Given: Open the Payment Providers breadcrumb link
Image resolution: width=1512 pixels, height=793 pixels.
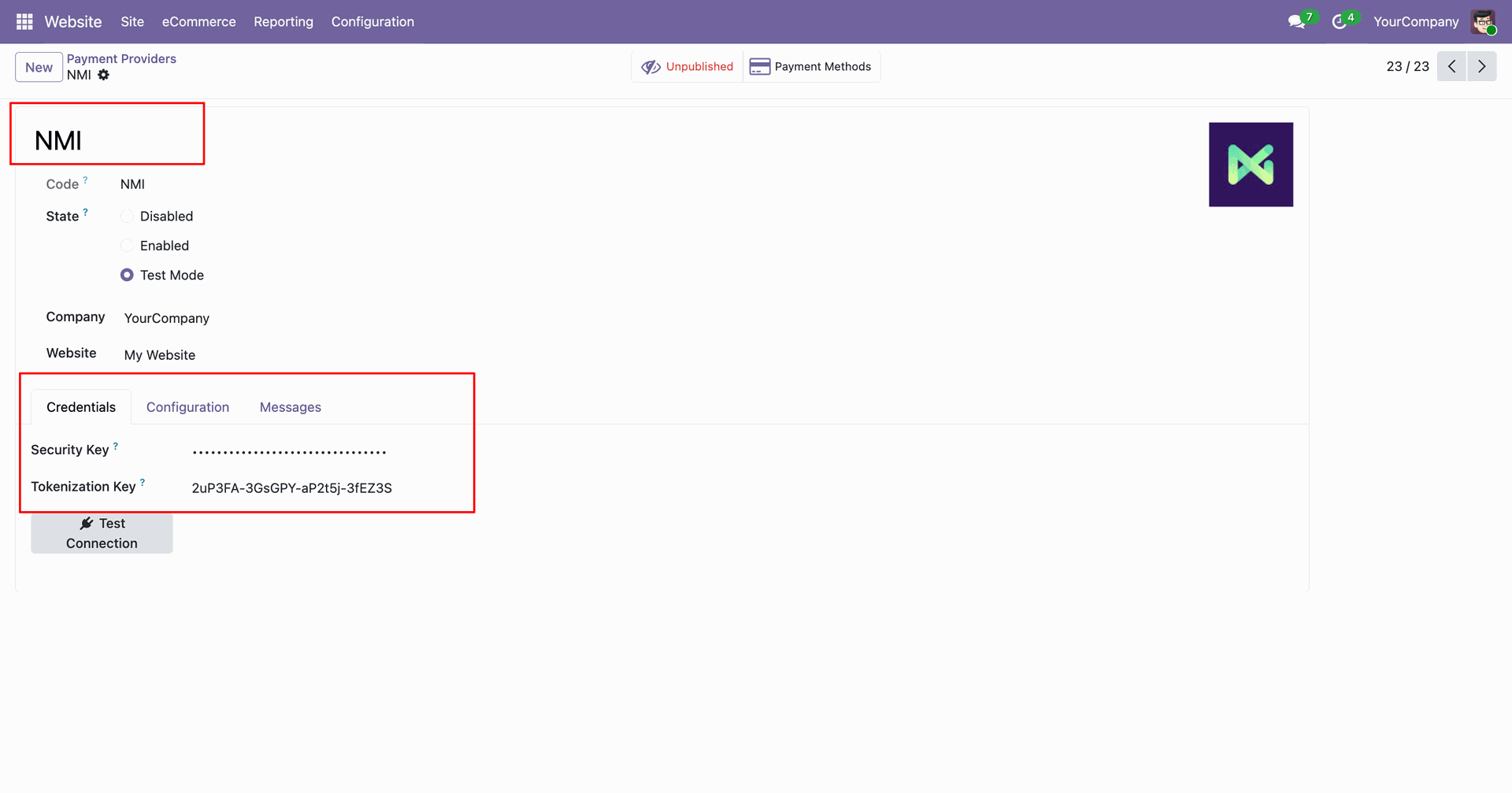Looking at the screenshot, I should [121, 58].
